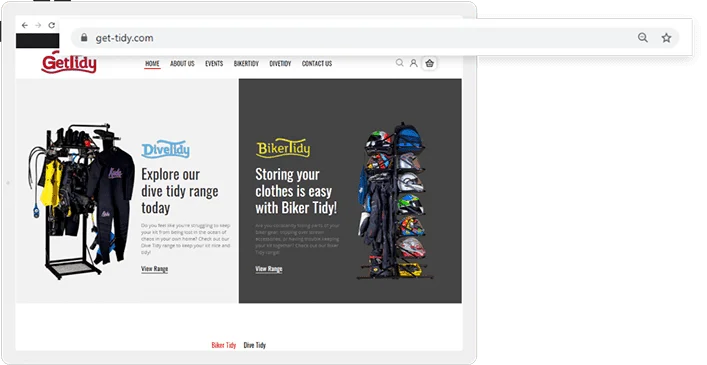Select the HOME menu item
The image size is (707, 365).
point(152,64)
